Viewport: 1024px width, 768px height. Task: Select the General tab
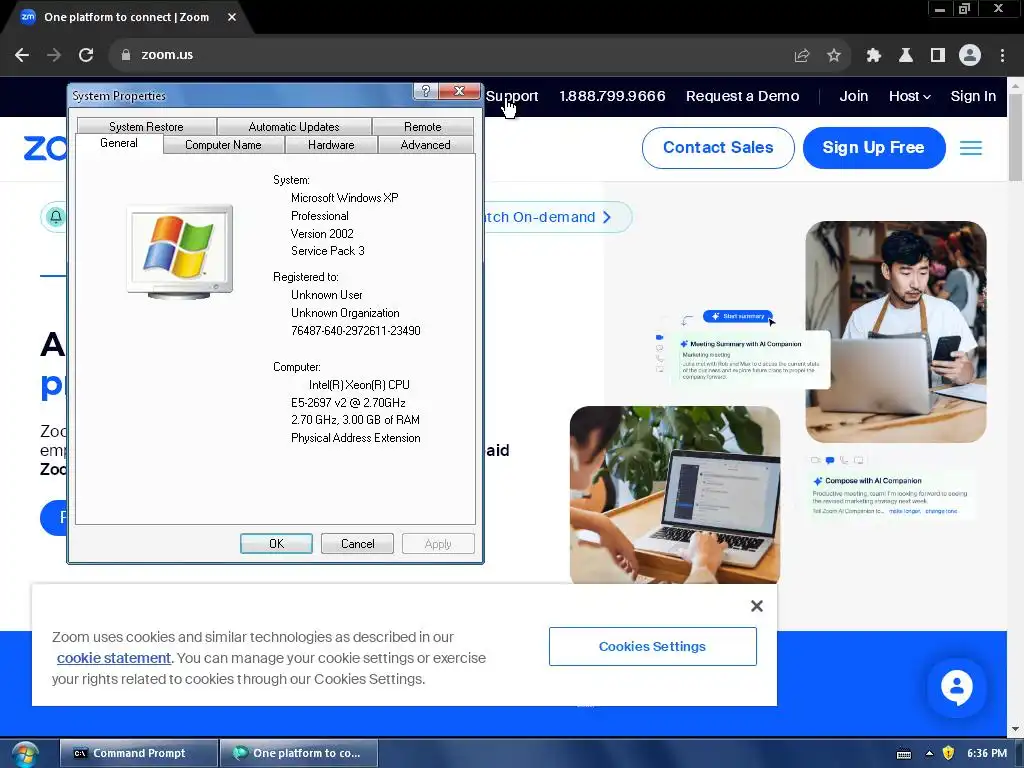[119, 143]
